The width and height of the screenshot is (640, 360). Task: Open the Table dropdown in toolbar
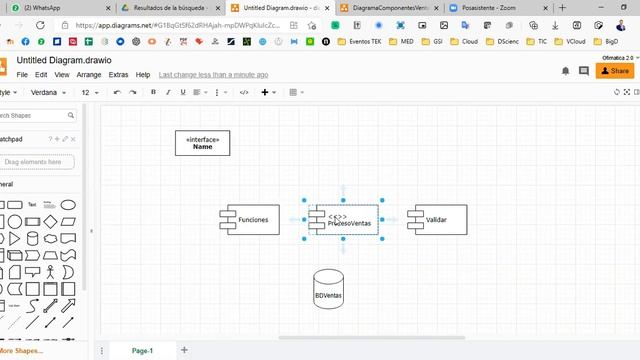[x=296, y=92]
